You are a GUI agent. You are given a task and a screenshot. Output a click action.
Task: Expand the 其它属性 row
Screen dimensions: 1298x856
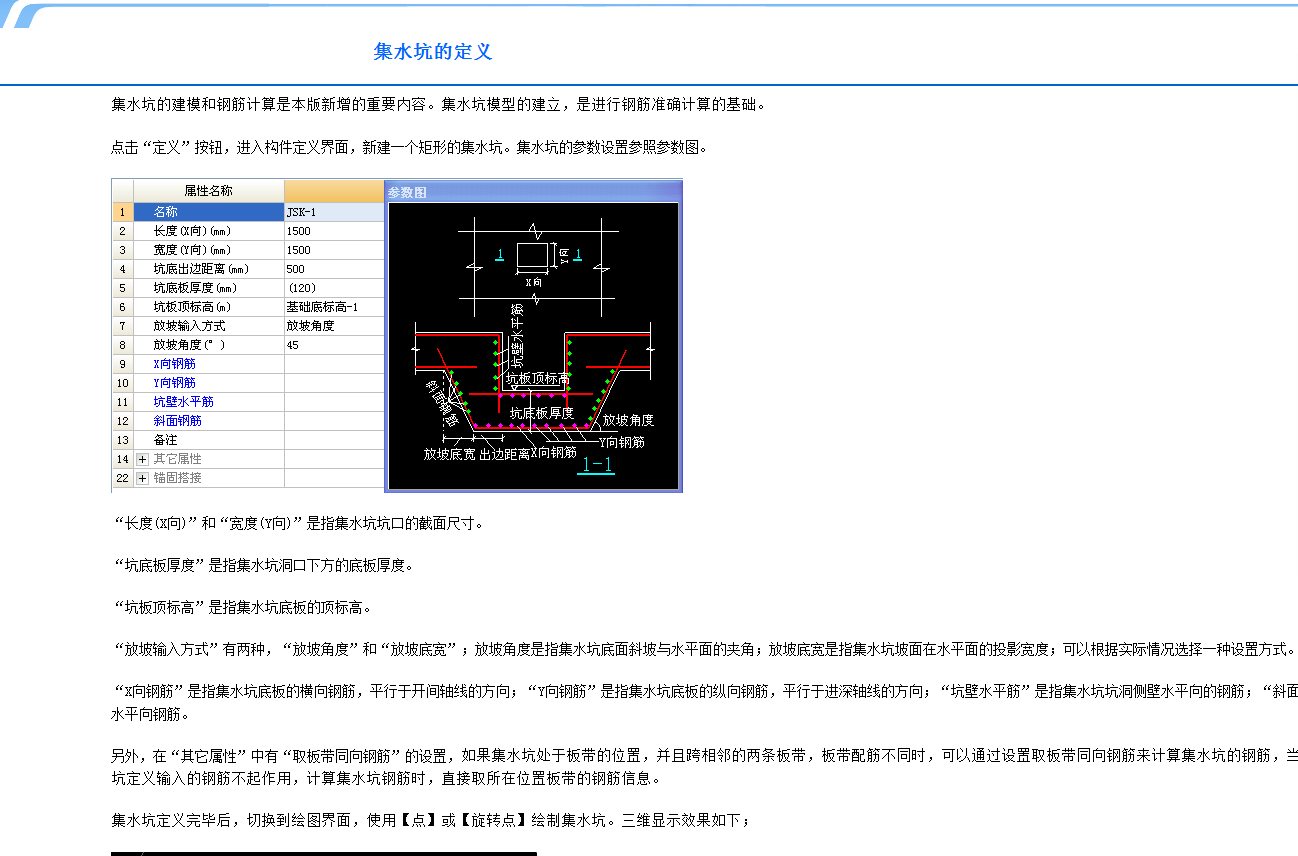point(143,459)
